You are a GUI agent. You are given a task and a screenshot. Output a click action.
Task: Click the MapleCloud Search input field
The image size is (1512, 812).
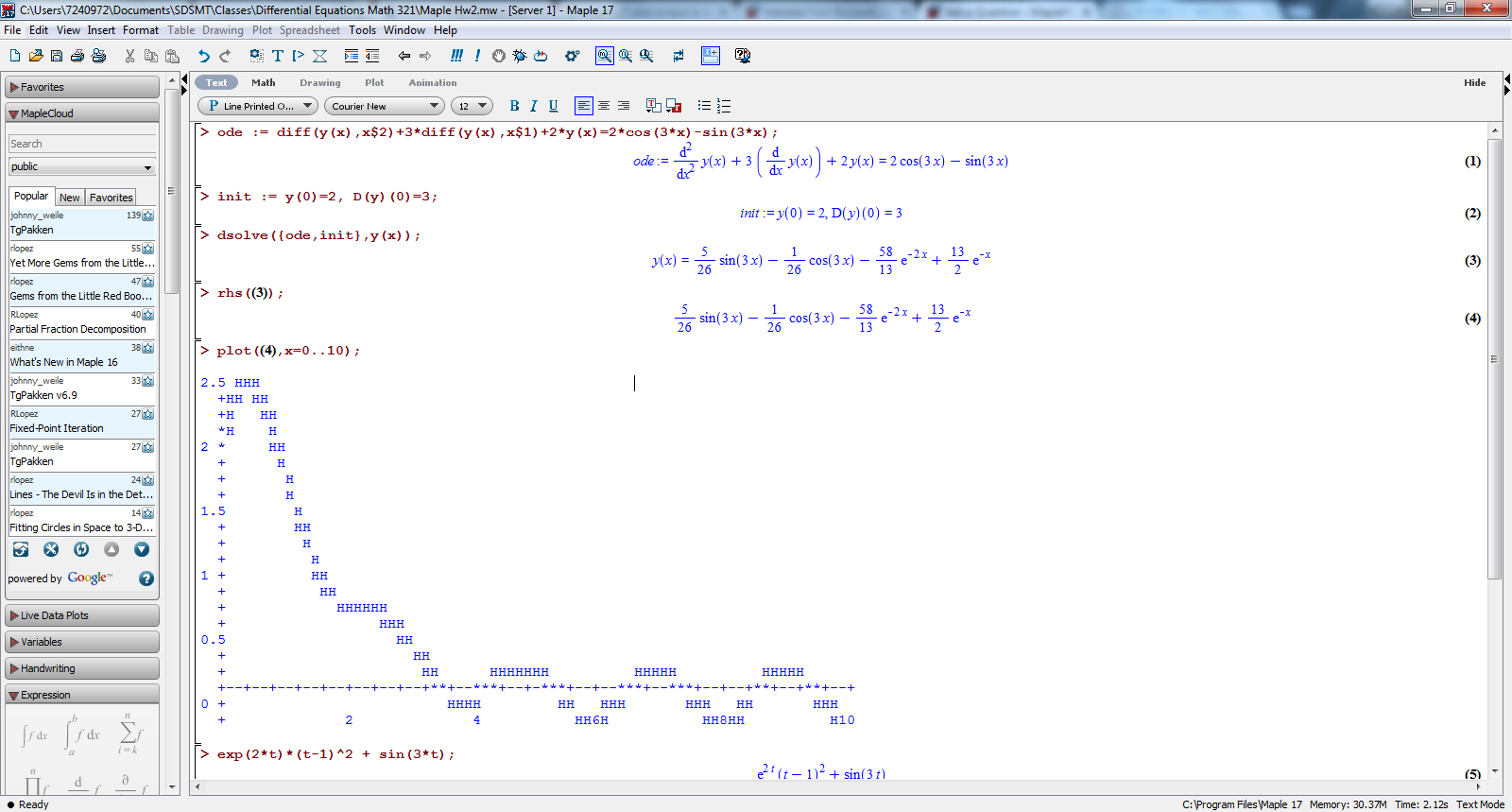(x=82, y=144)
